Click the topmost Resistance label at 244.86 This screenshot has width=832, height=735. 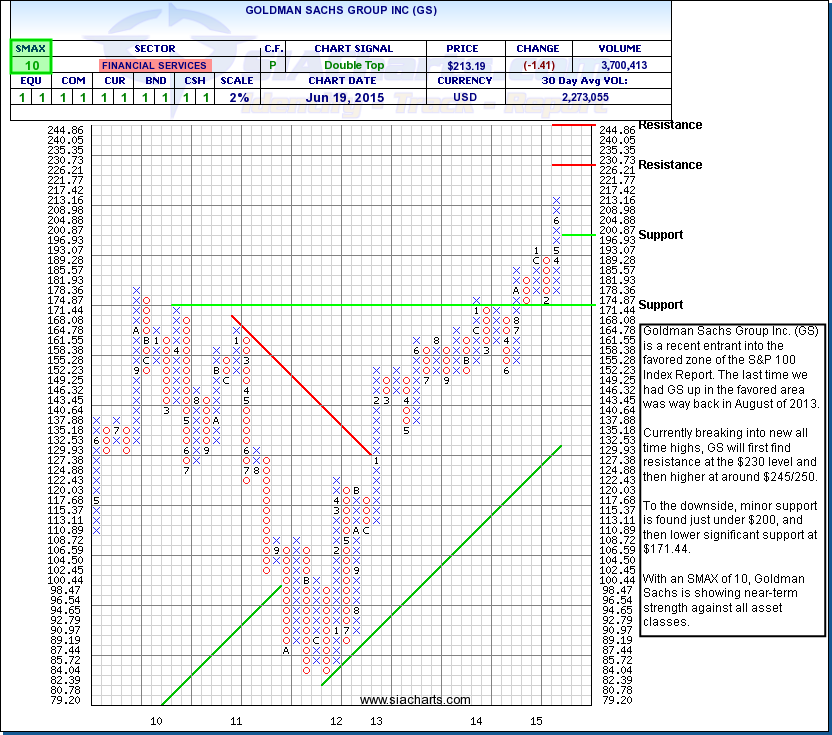(x=670, y=125)
